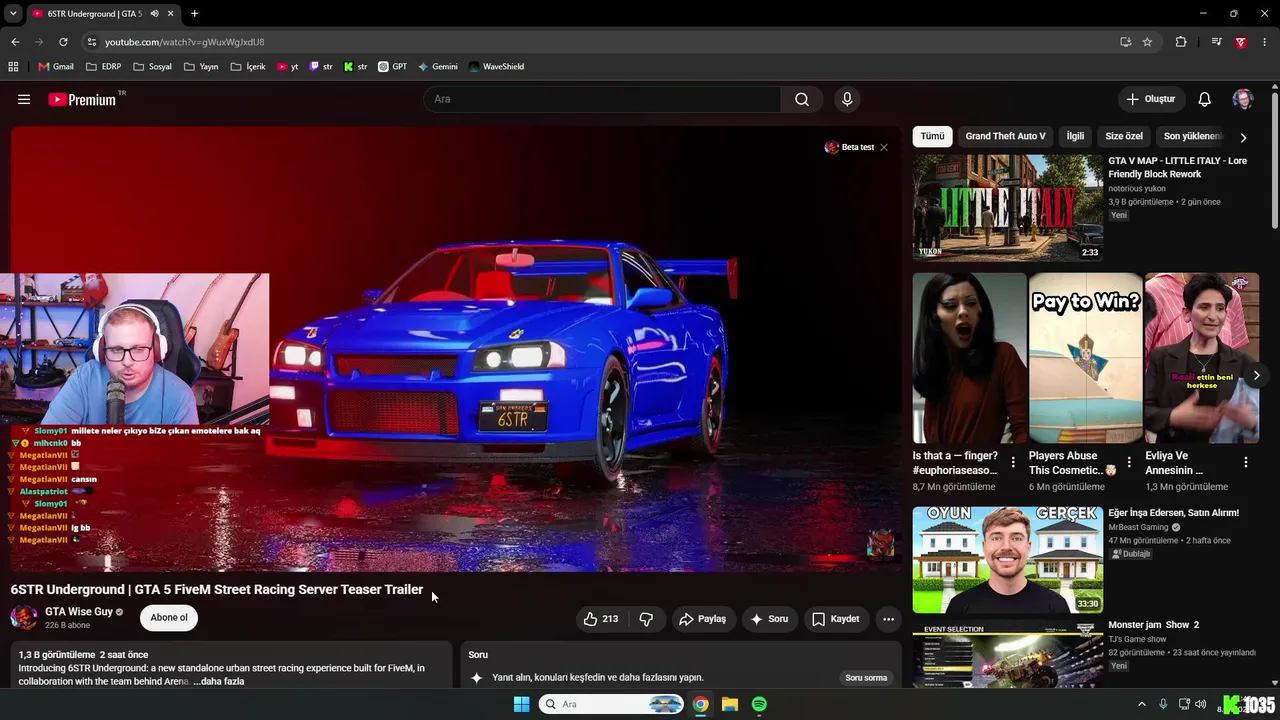Open options for 'Players Abuse This Cosmetic' short
This screenshot has width=1280, height=720.
[1129, 462]
